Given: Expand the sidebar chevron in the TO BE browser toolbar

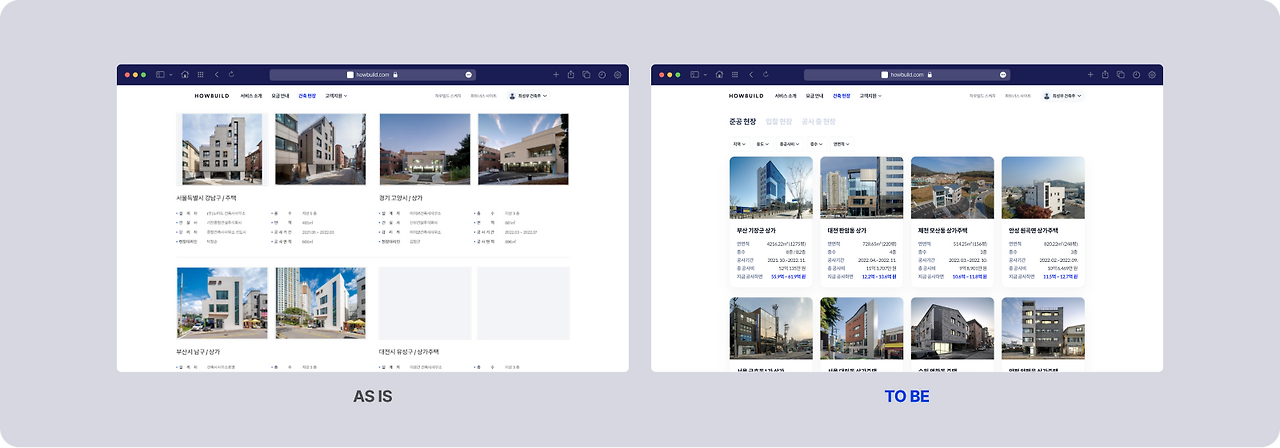Looking at the screenshot, I should coord(704,74).
